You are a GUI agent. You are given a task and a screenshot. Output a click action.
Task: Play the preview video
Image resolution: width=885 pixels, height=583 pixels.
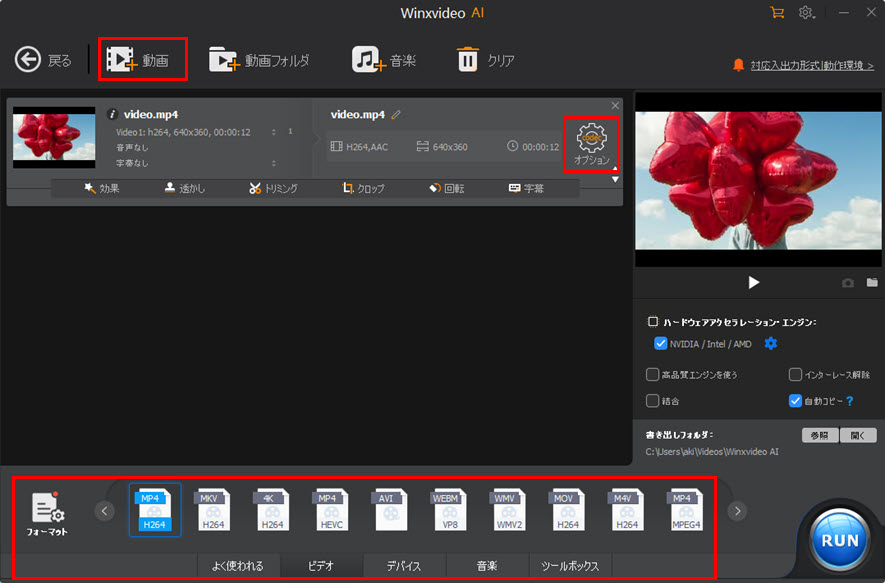(753, 282)
